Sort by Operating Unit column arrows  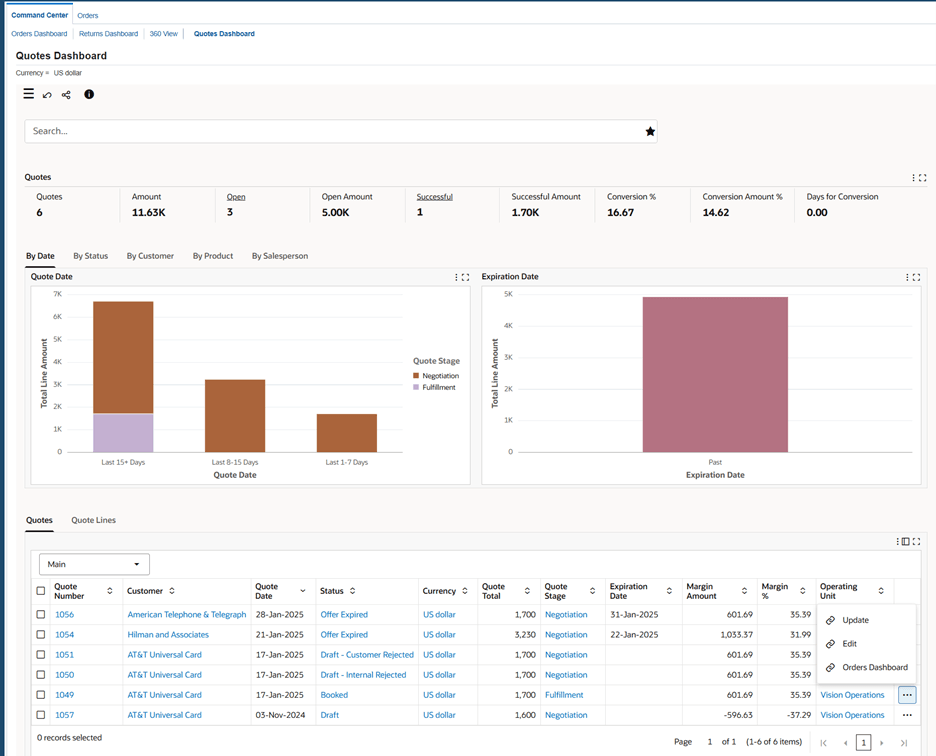pyautogui.click(x=881, y=591)
